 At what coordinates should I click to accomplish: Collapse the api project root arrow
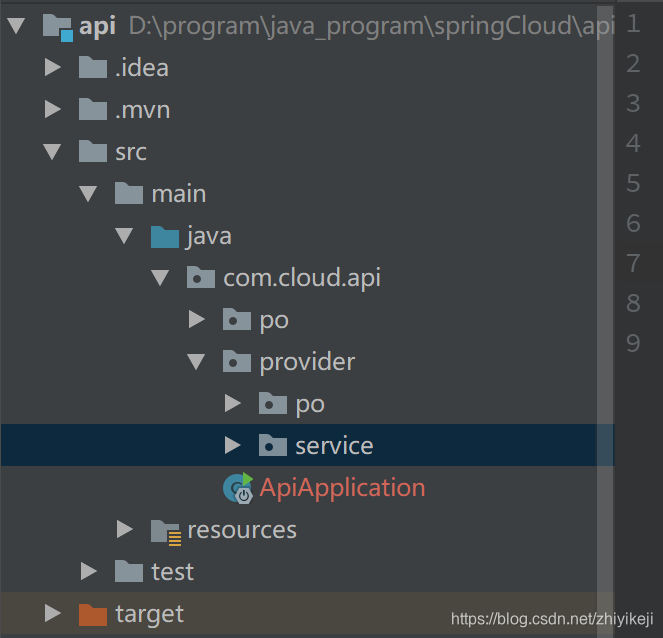pyautogui.click(x=16, y=26)
